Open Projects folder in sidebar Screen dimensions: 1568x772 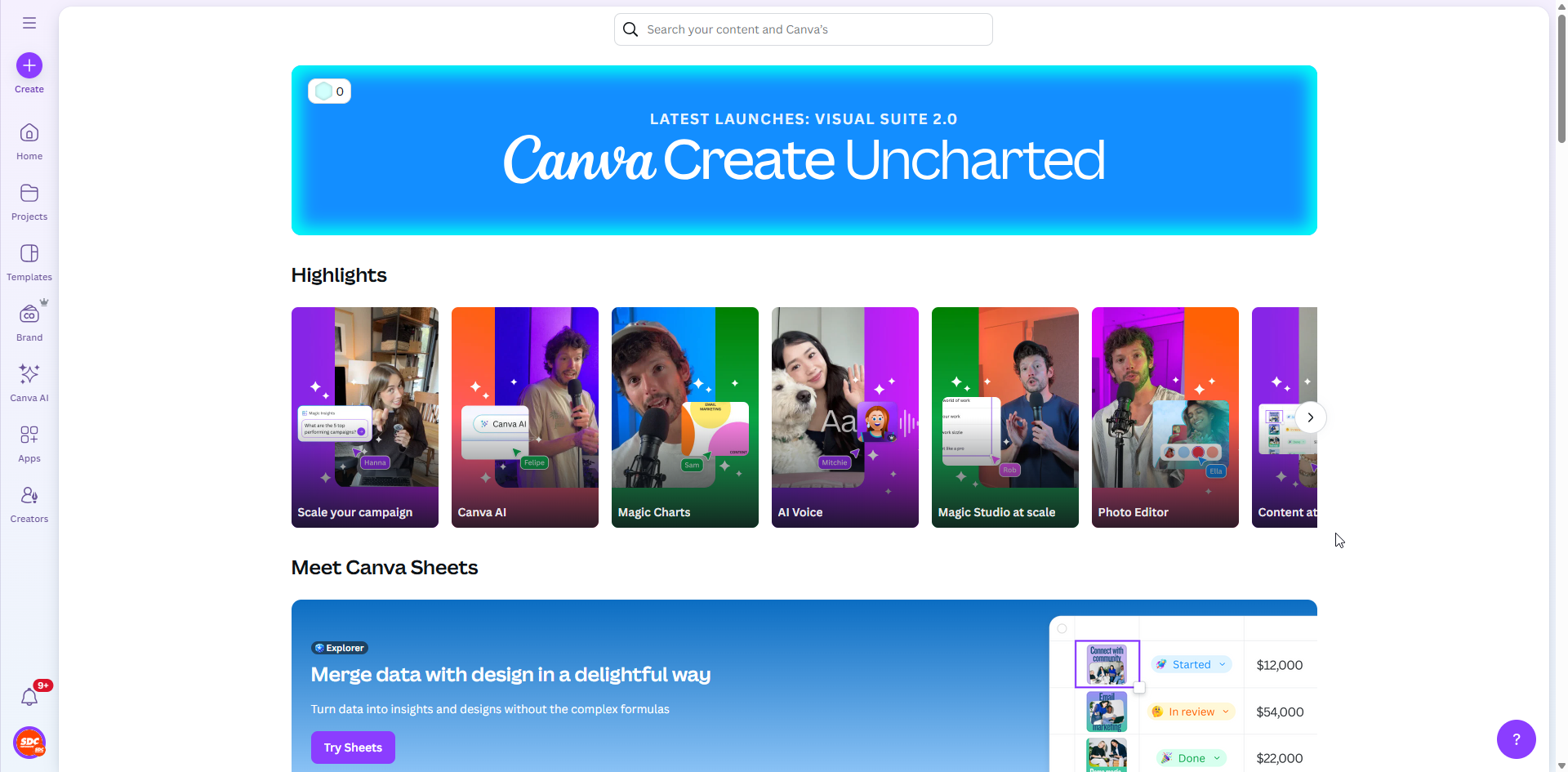pos(29,202)
